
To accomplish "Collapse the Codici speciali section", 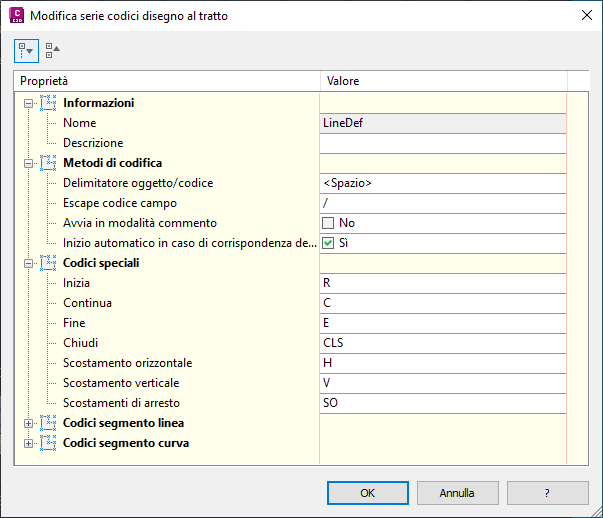I will (x=28, y=263).
